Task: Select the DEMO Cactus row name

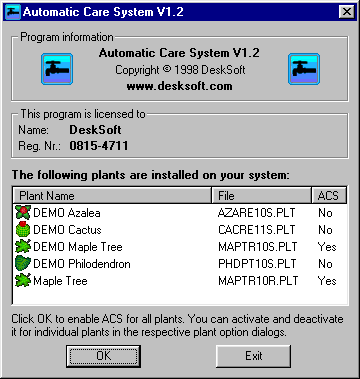Action: tap(67, 230)
